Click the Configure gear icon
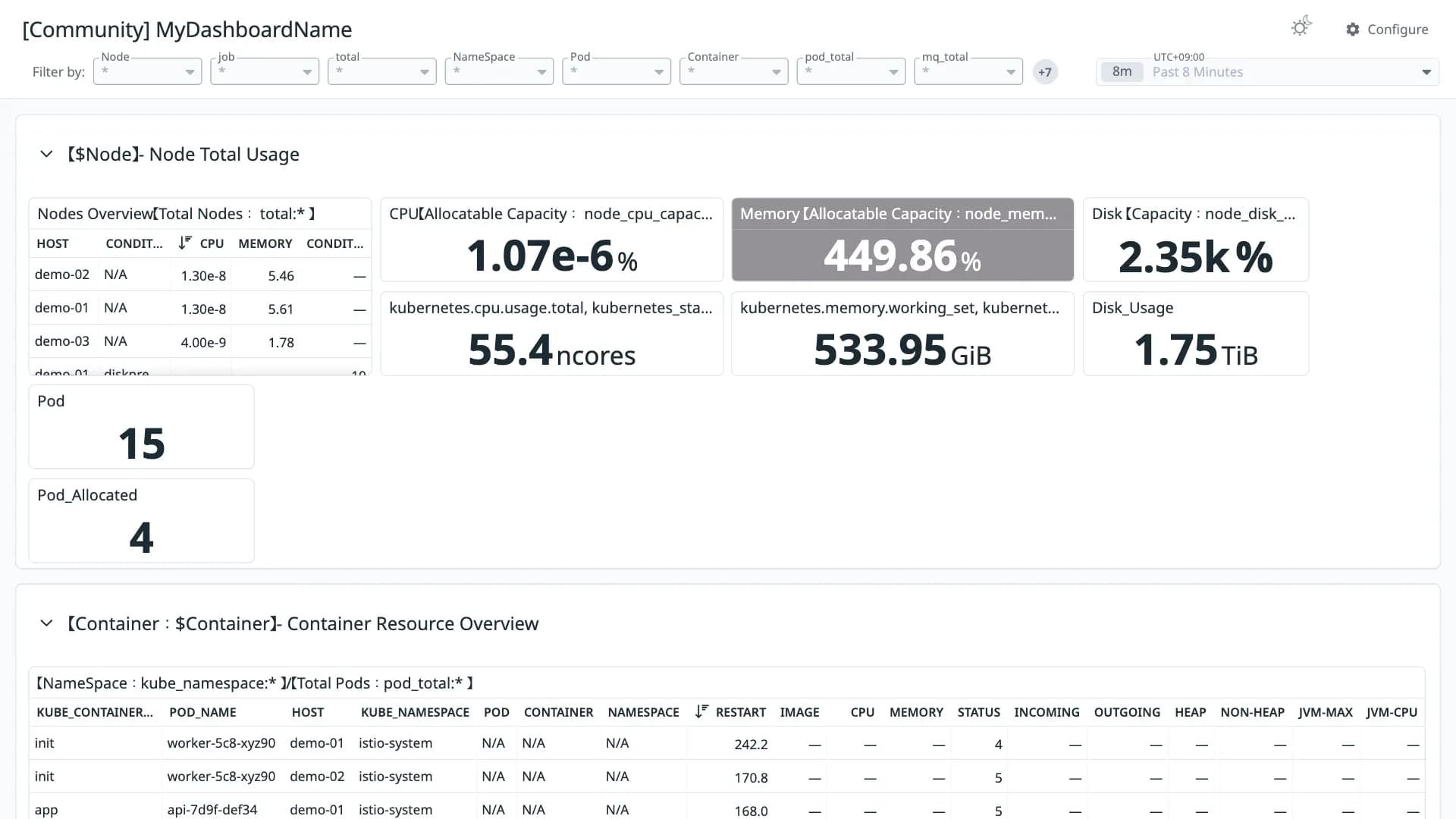Viewport: 1456px width, 819px height. click(x=1353, y=30)
